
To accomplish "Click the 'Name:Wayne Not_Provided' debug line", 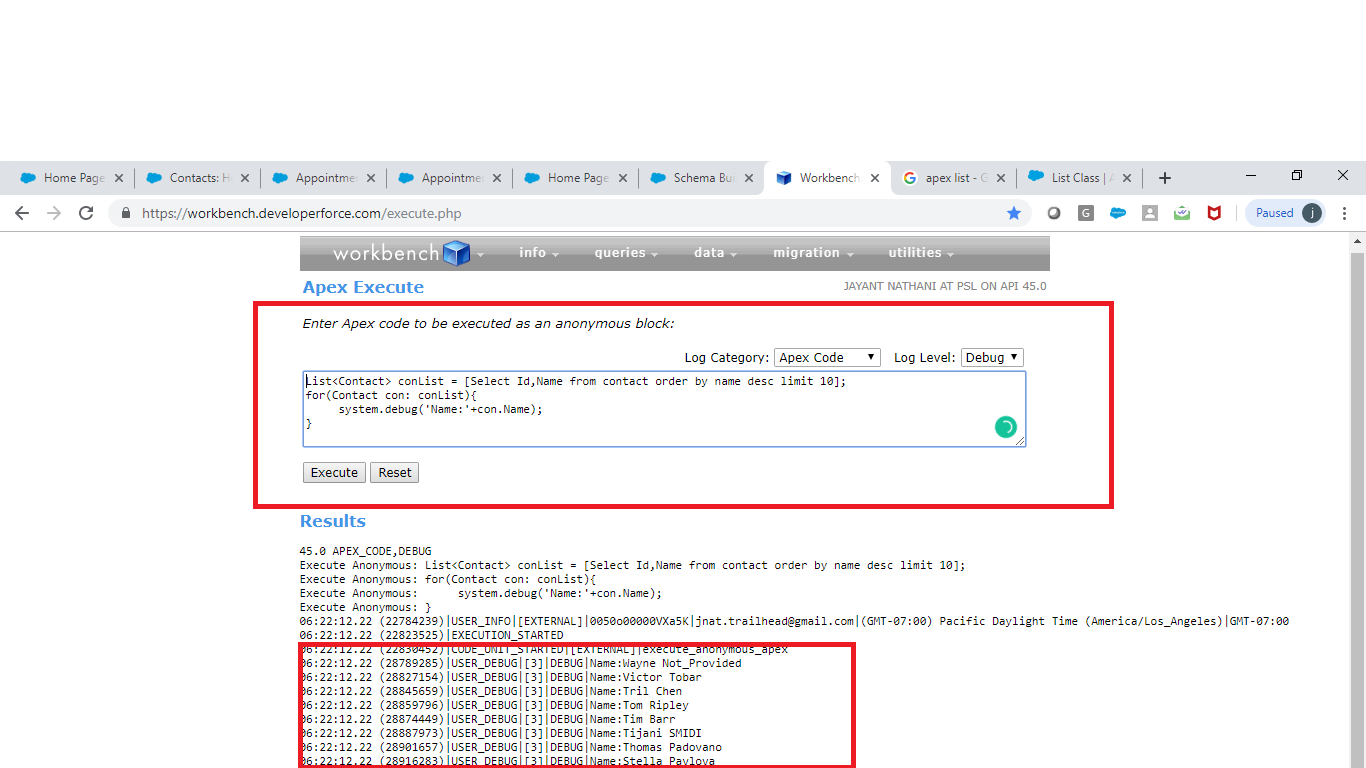I will tap(521, 663).
